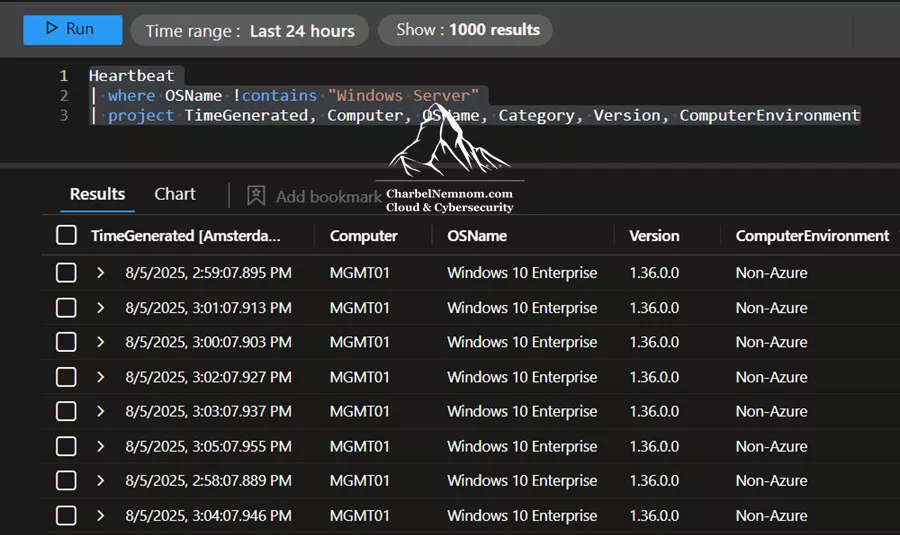
Task: Click Non-Azure in the 3:03:07.937 PM row
Action: (771, 411)
